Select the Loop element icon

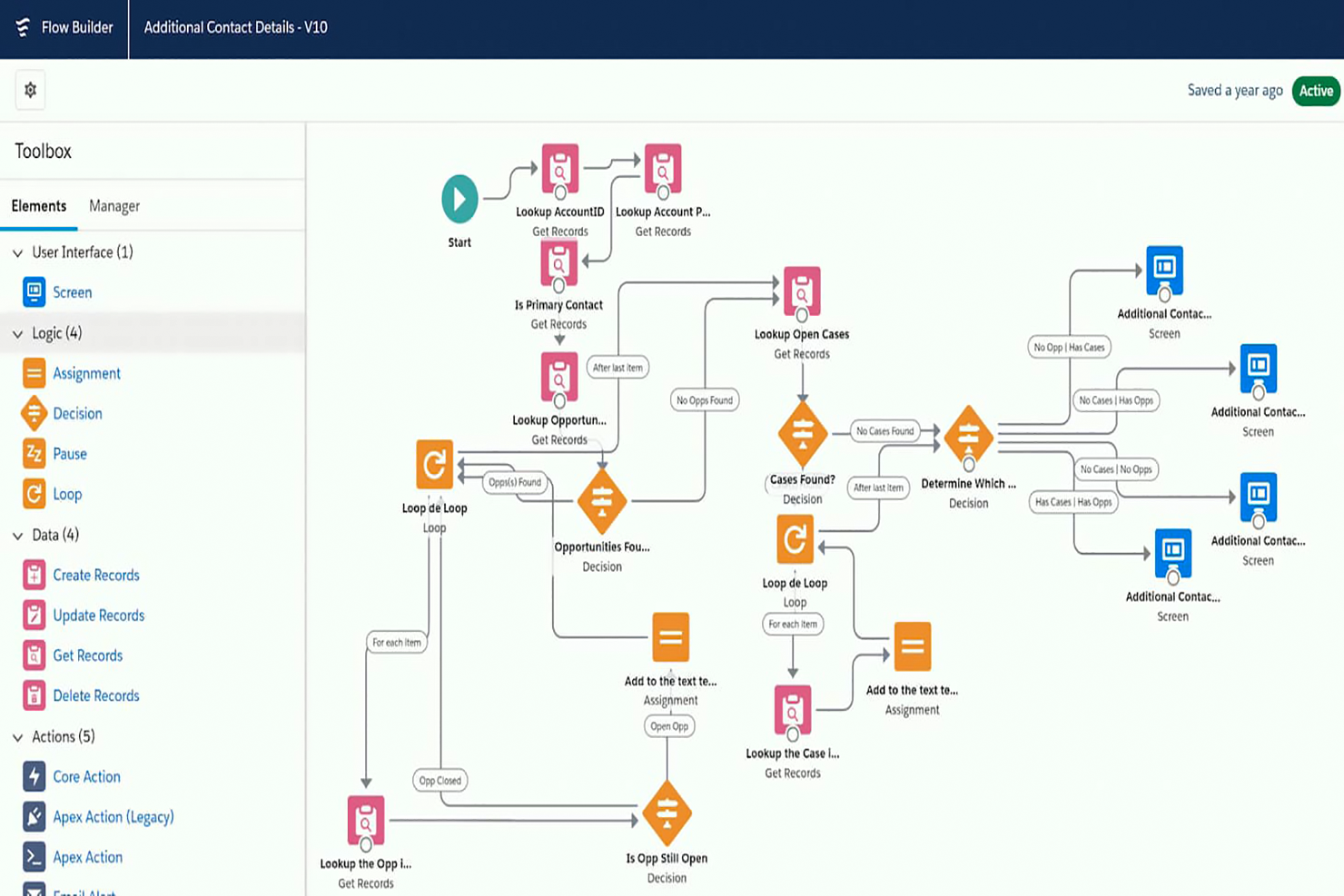(x=34, y=493)
